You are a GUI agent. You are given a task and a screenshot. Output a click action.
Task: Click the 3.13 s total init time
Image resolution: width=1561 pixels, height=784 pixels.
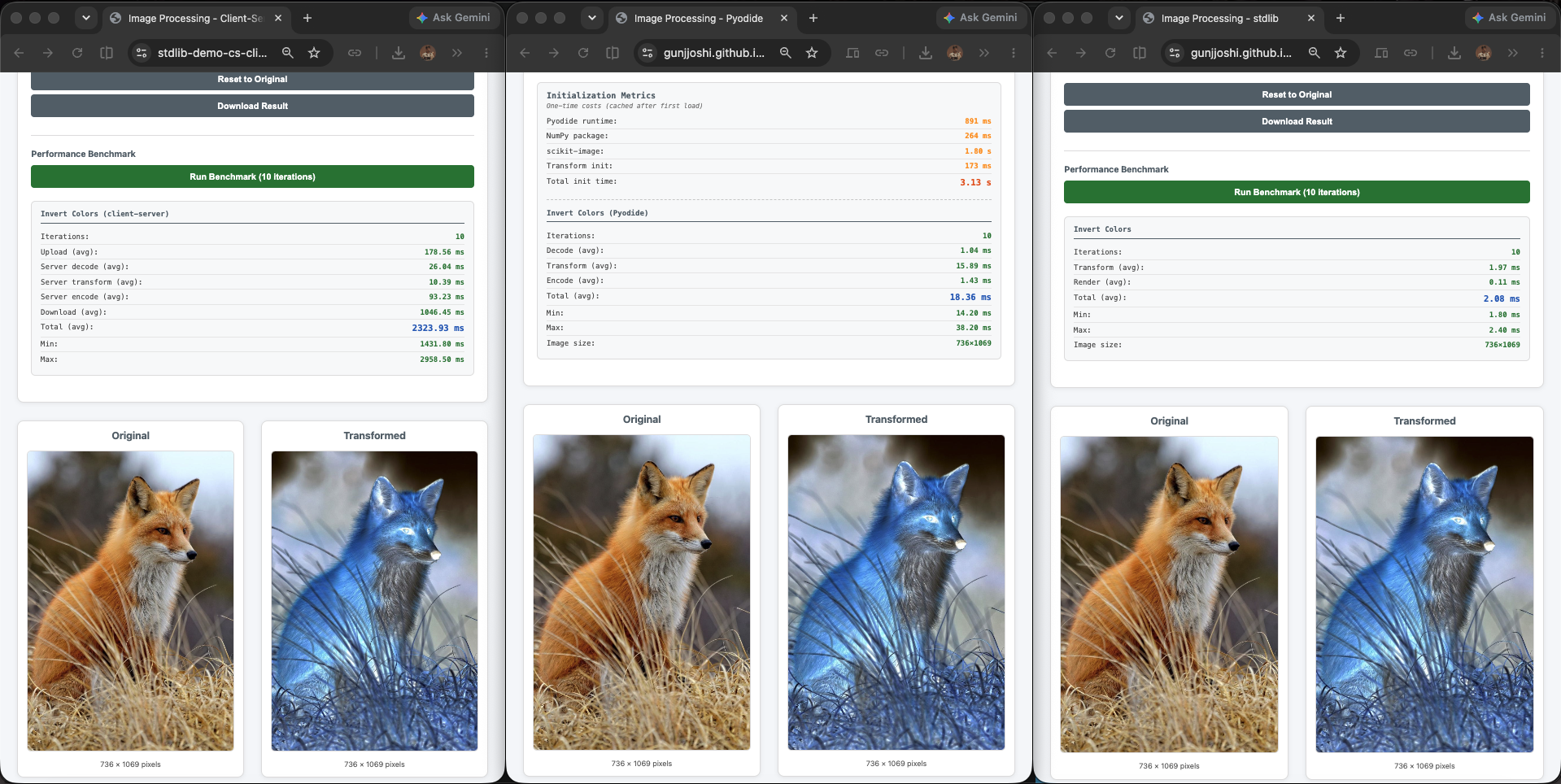pos(975,182)
